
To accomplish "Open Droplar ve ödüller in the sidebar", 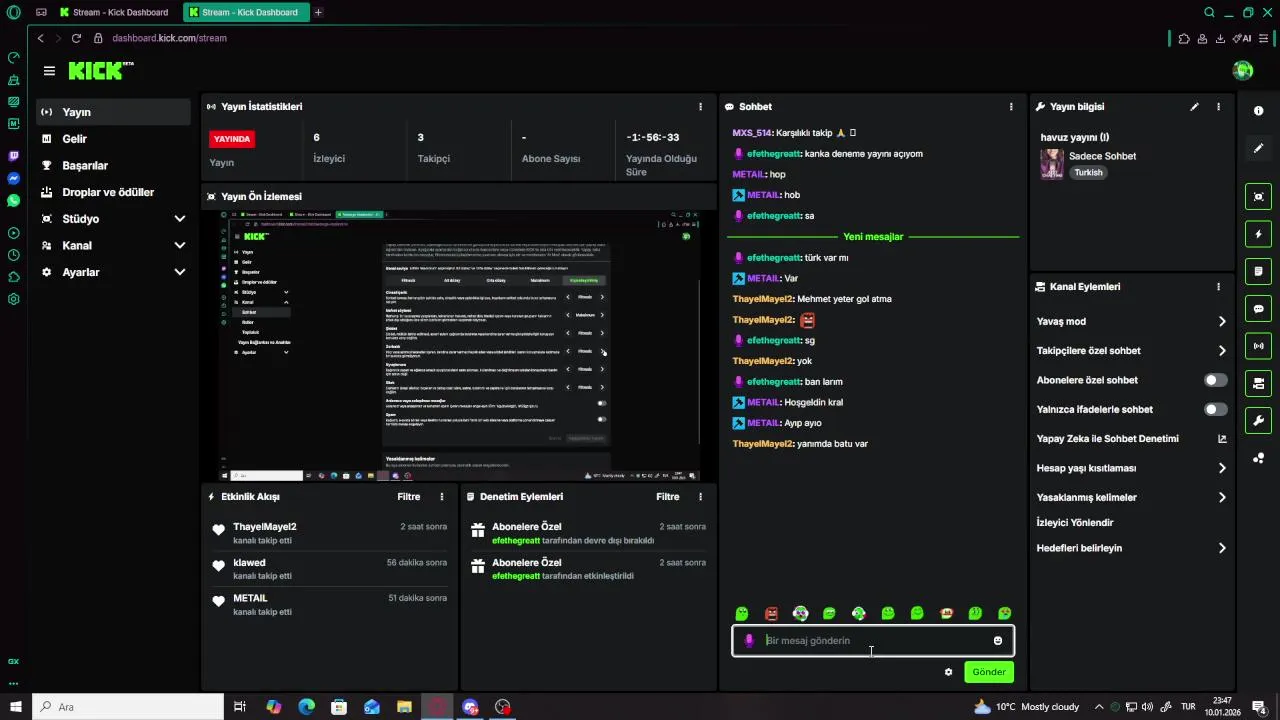I will coord(113,192).
